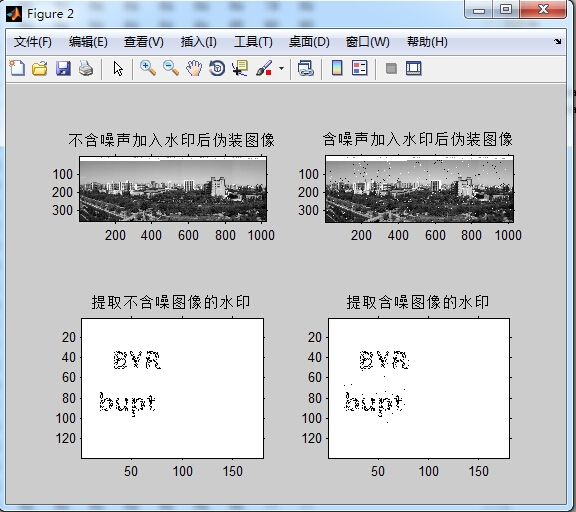This screenshot has width=576, height=512.
Task: Open the 编辑(E) menu
Action: click(x=88, y=42)
